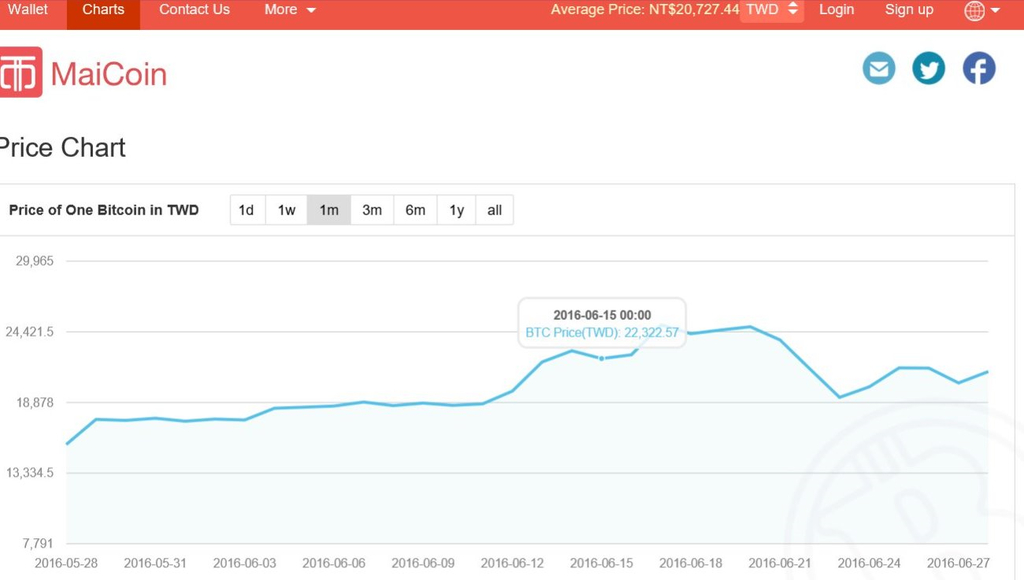Go to the Charts tab
The width and height of the screenshot is (1024, 580).
103,10
